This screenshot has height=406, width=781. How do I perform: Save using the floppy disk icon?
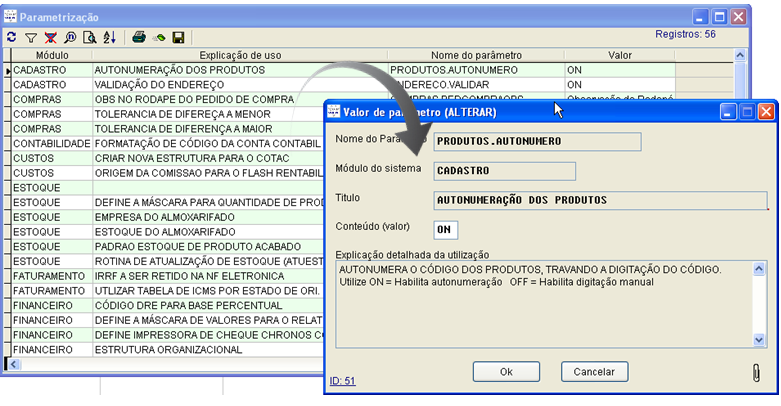[178, 37]
